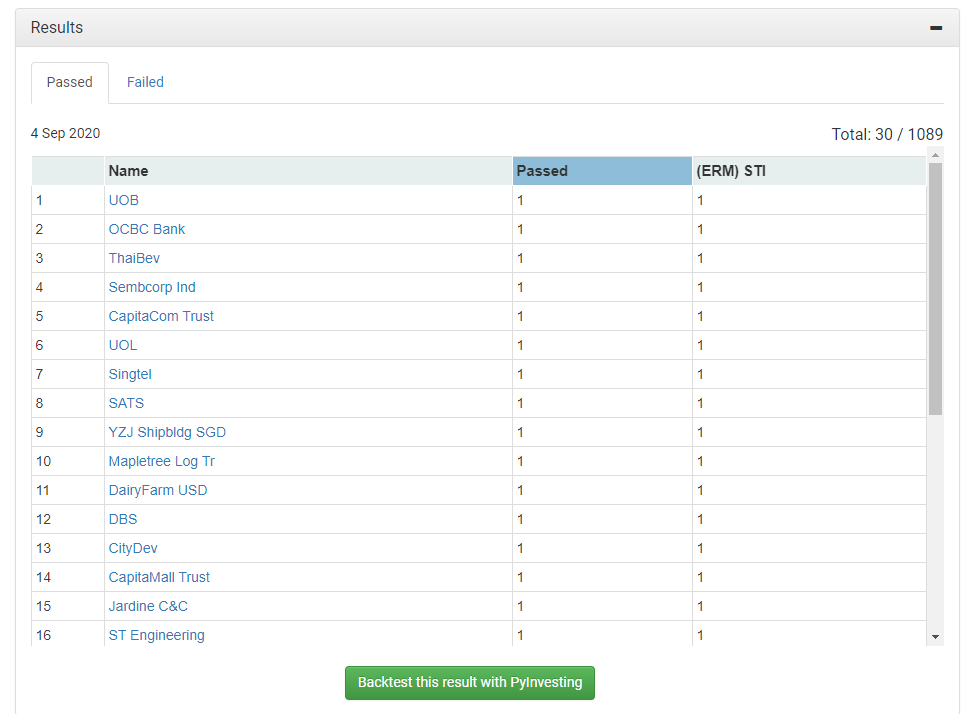Open the CapitaMall Trust link
The width and height of the screenshot is (977, 714).
(159, 577)
